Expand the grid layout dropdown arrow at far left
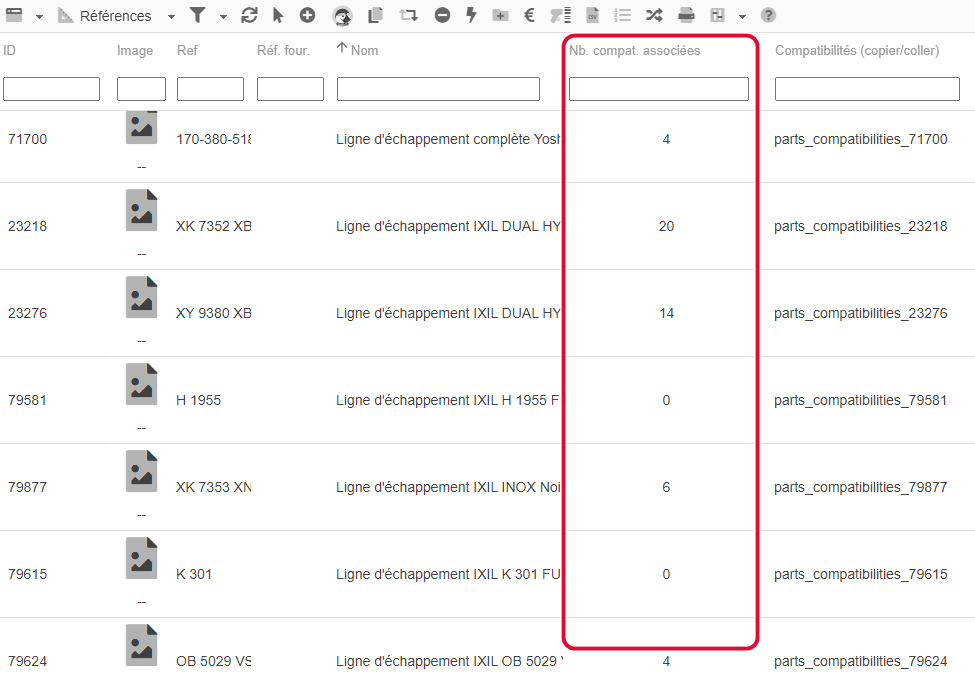 coord(39,17)
